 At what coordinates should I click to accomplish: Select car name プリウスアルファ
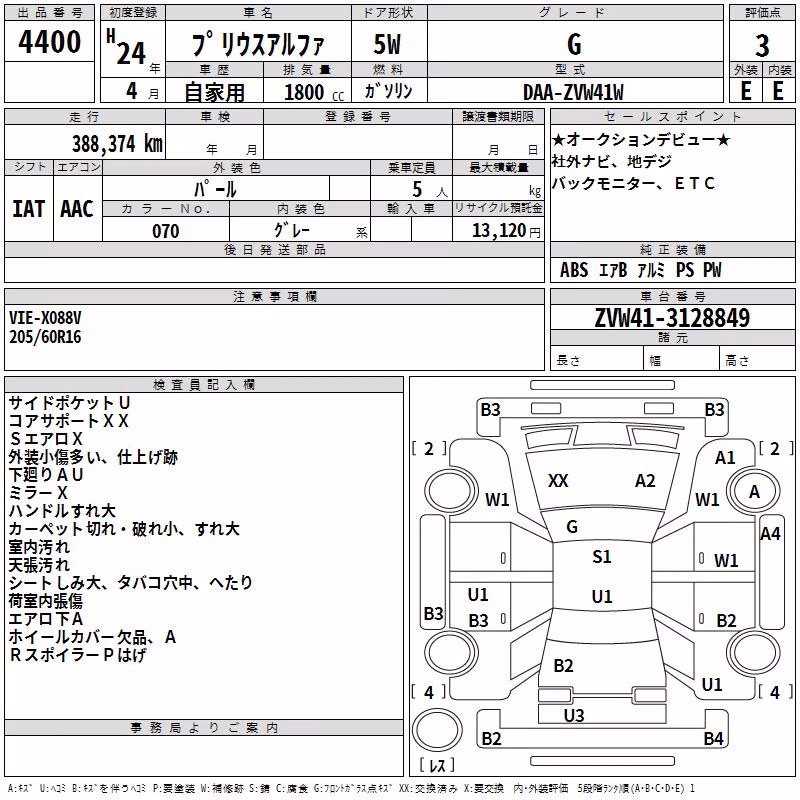(258, 44)
